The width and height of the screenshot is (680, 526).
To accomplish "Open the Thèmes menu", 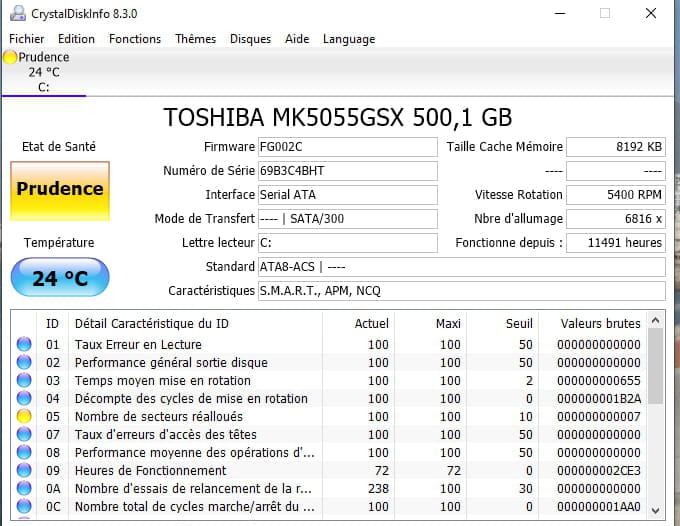I will [195, 39].
